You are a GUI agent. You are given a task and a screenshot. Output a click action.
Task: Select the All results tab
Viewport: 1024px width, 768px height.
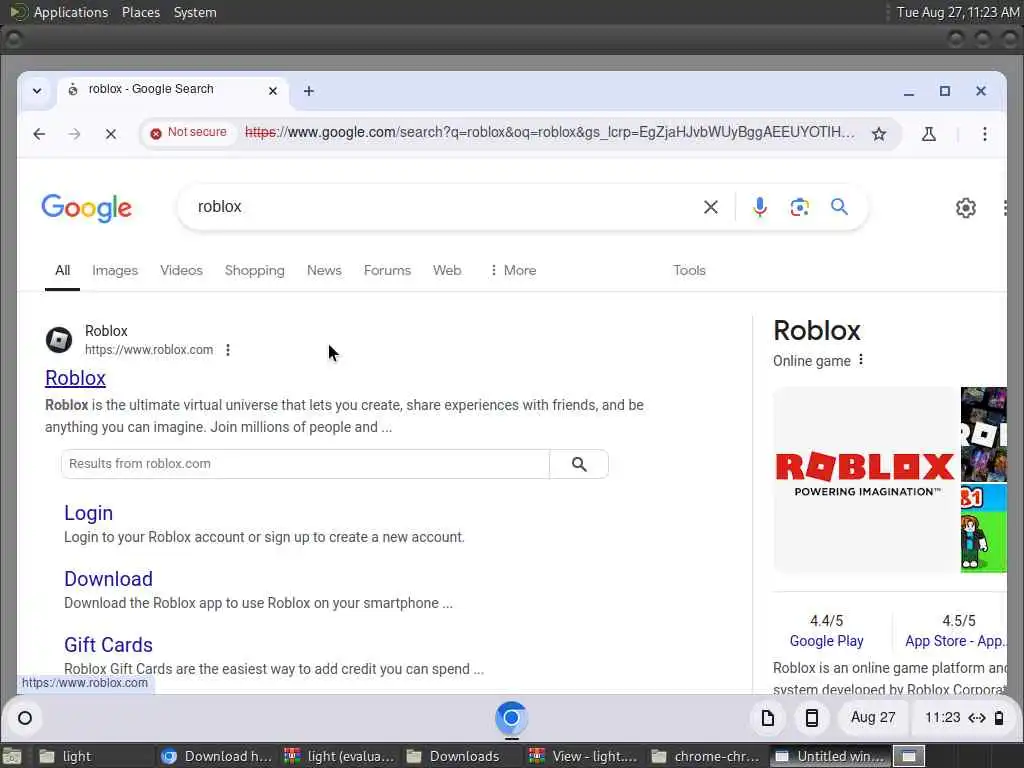(x=62, y=270)
